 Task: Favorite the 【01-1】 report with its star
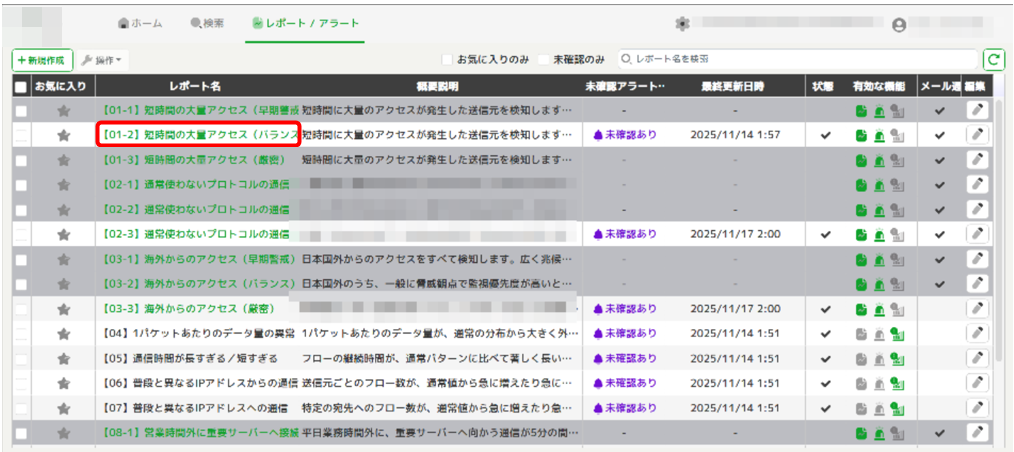(x=63, y=111)
